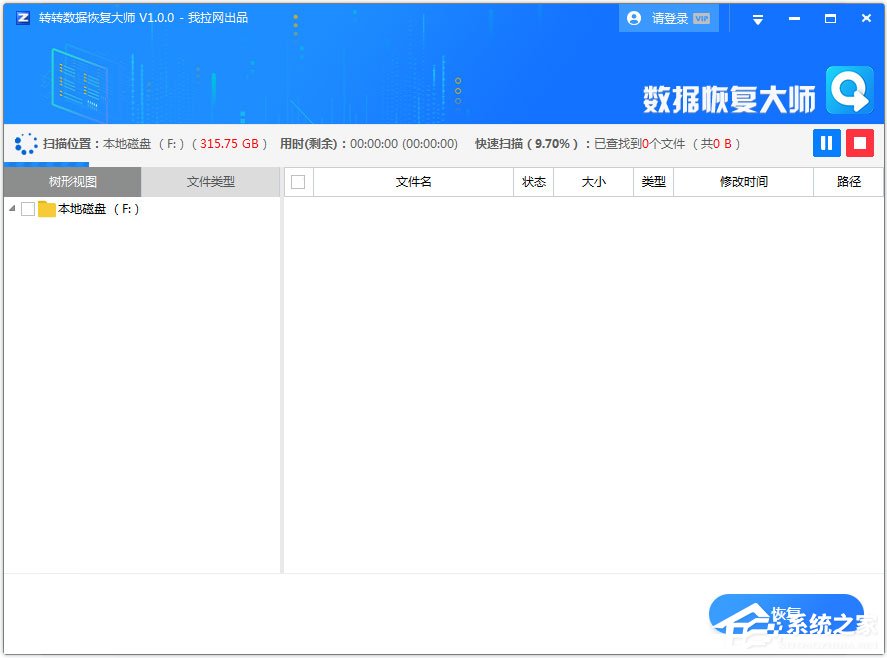The height and width of the screenshot is (658, 887).
Task: Stop the scan with the red stop button
Action: point(860,143)
